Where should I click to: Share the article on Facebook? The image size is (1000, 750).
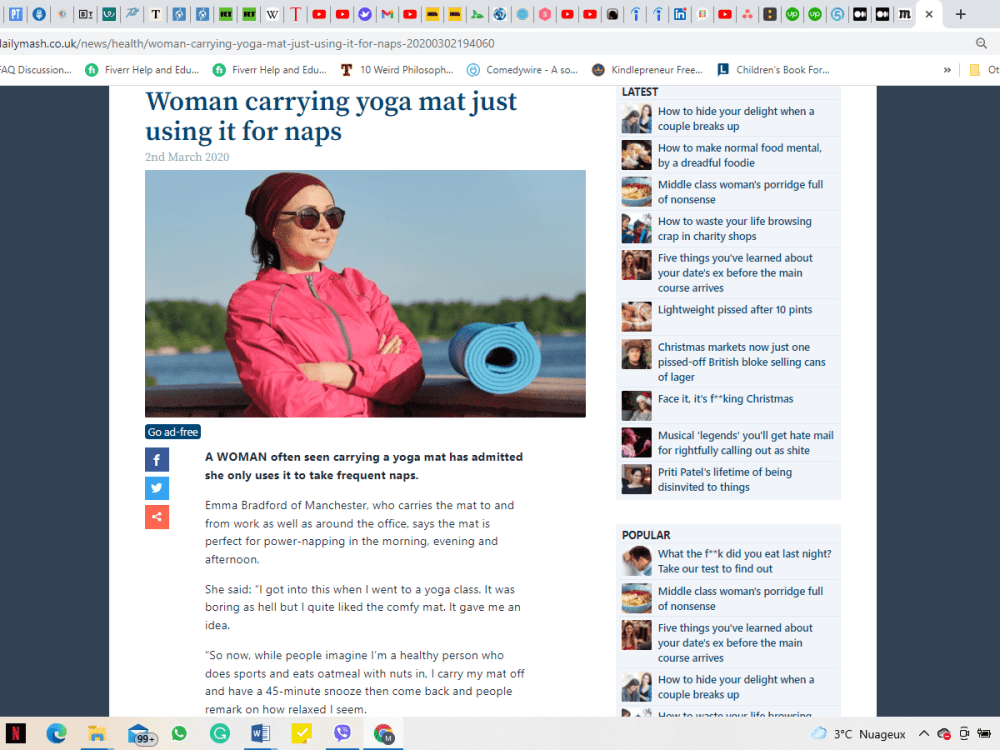(x=157, y=460)
